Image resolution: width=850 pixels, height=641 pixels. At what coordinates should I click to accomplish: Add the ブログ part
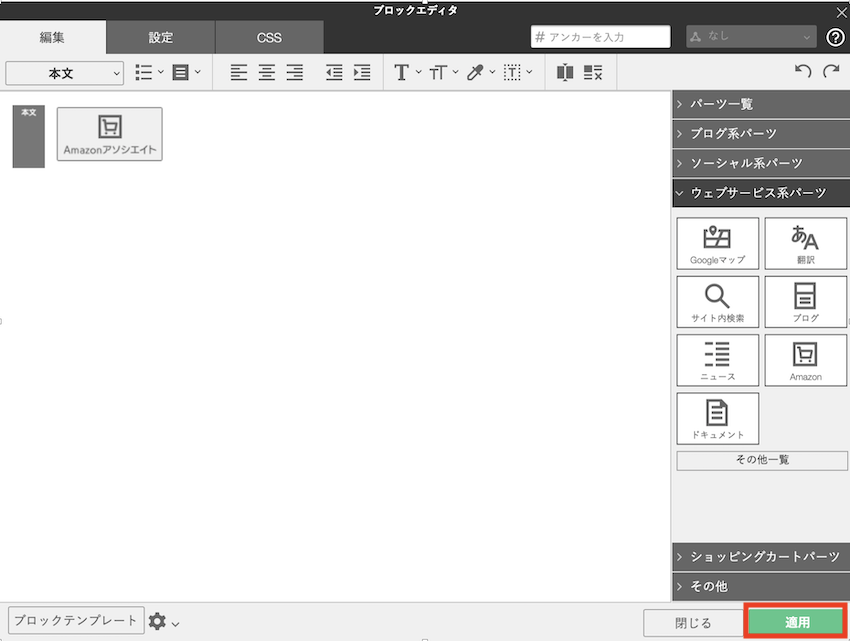point(806,302)
